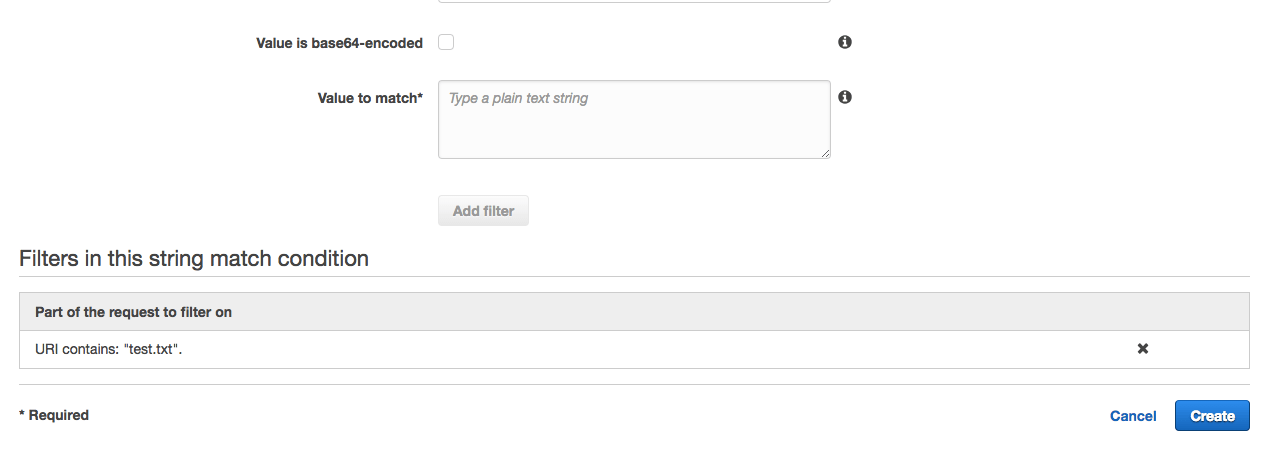This screenshot has height=450, width=1267.
Task: Click the info icon beside base64-encoded option
Action: tap(845, 42)
